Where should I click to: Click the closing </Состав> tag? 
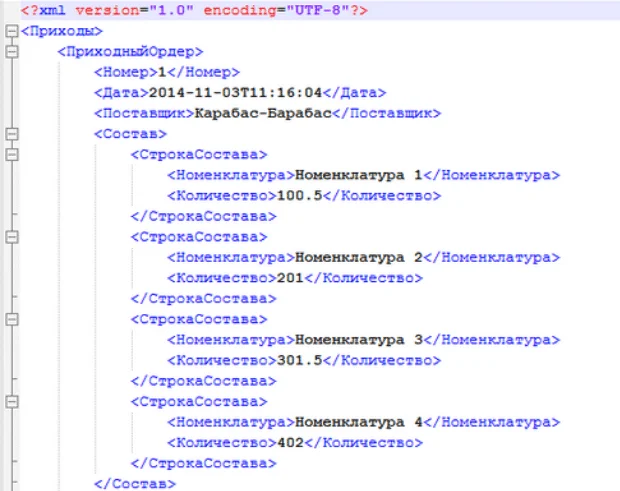point(130,484)
